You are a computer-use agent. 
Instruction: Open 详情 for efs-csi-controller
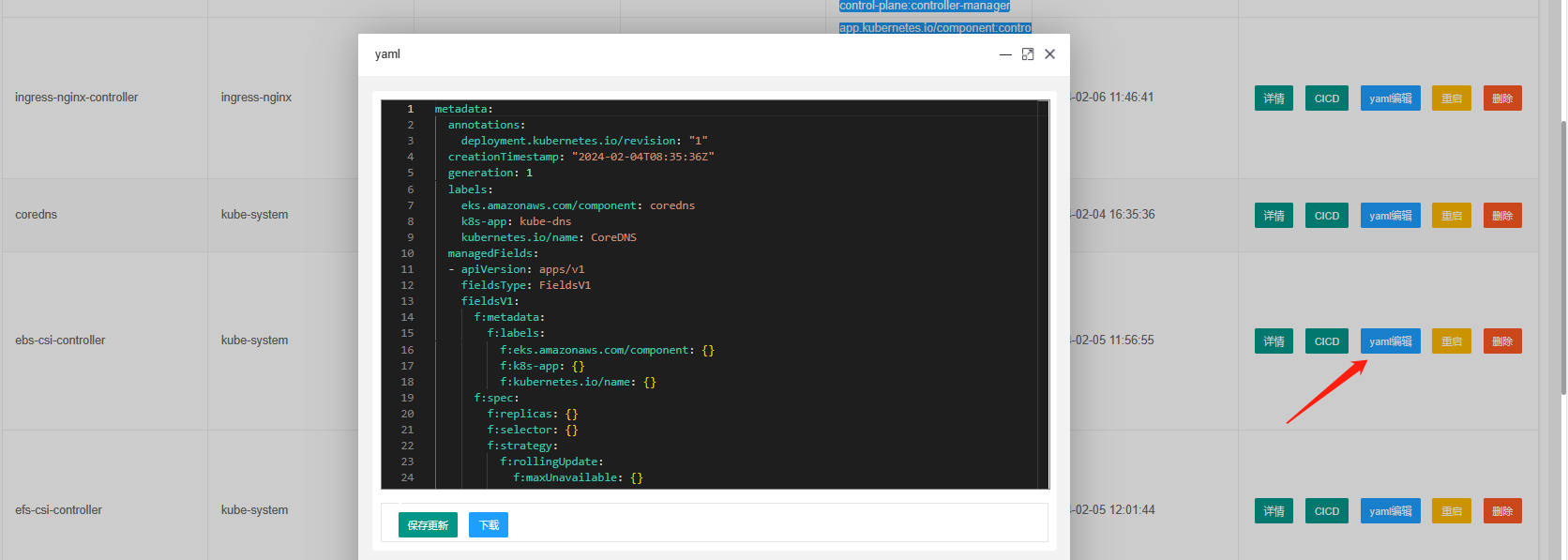coord(1274,511)
